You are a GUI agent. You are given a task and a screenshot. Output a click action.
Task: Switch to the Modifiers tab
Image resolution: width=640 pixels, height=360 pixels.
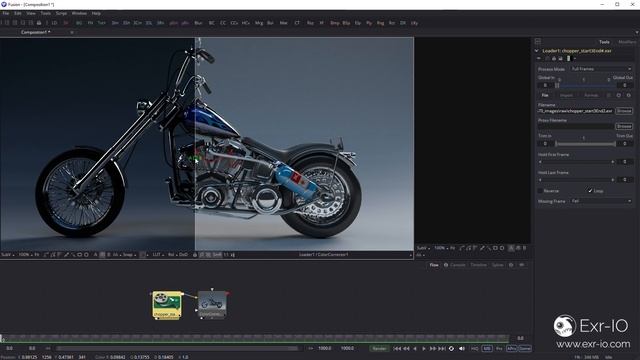(627, 42)
